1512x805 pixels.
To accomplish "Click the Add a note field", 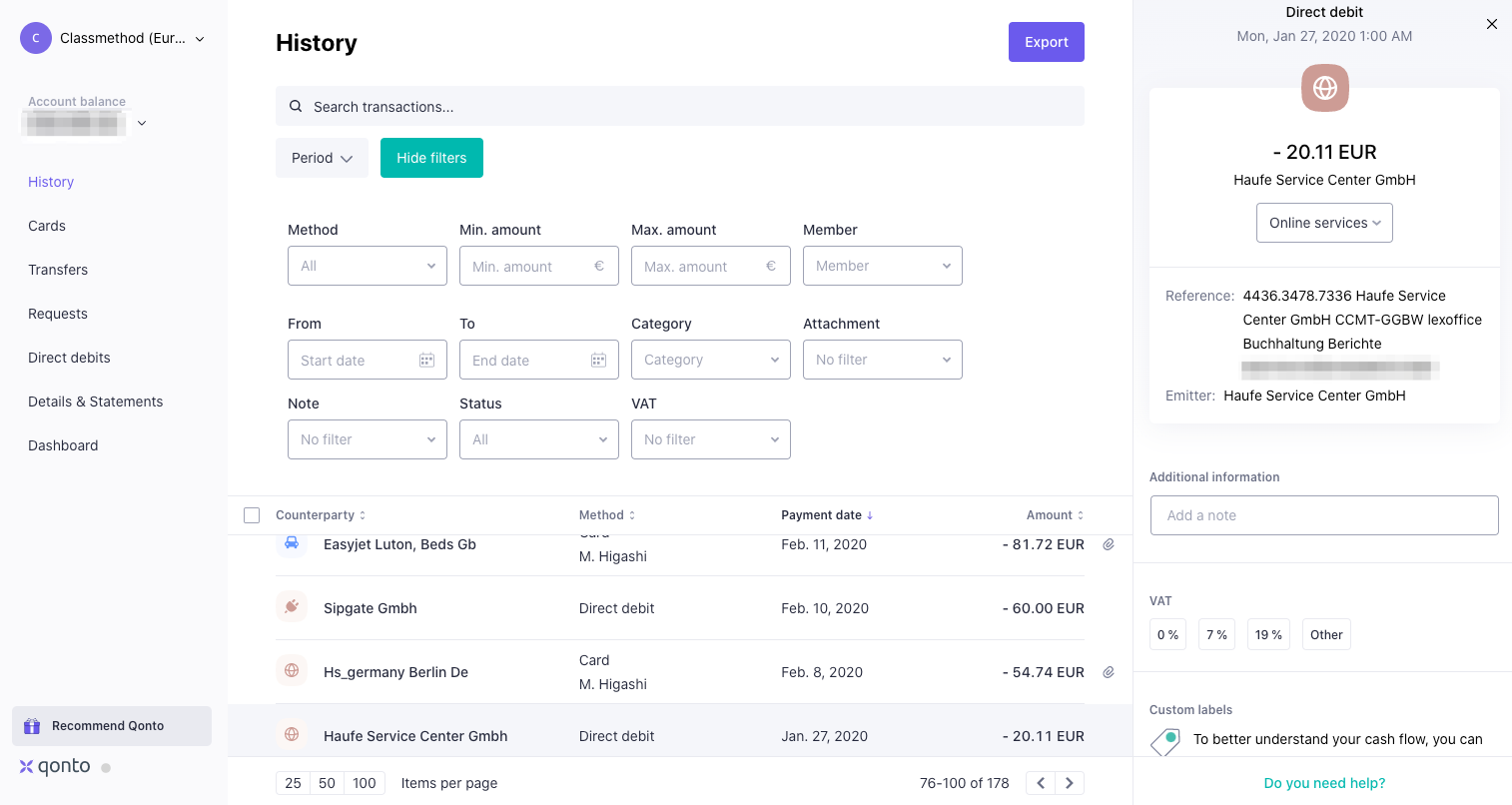I will [1324, 515].
